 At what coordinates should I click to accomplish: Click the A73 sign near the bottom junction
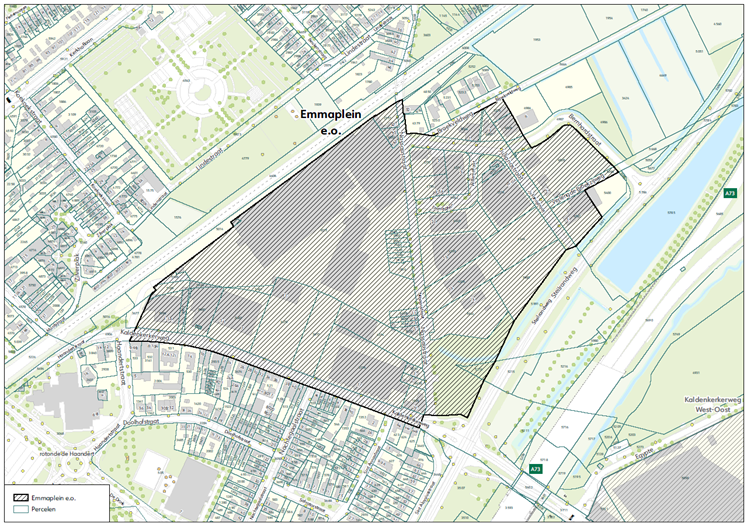[x=535, y=469]
